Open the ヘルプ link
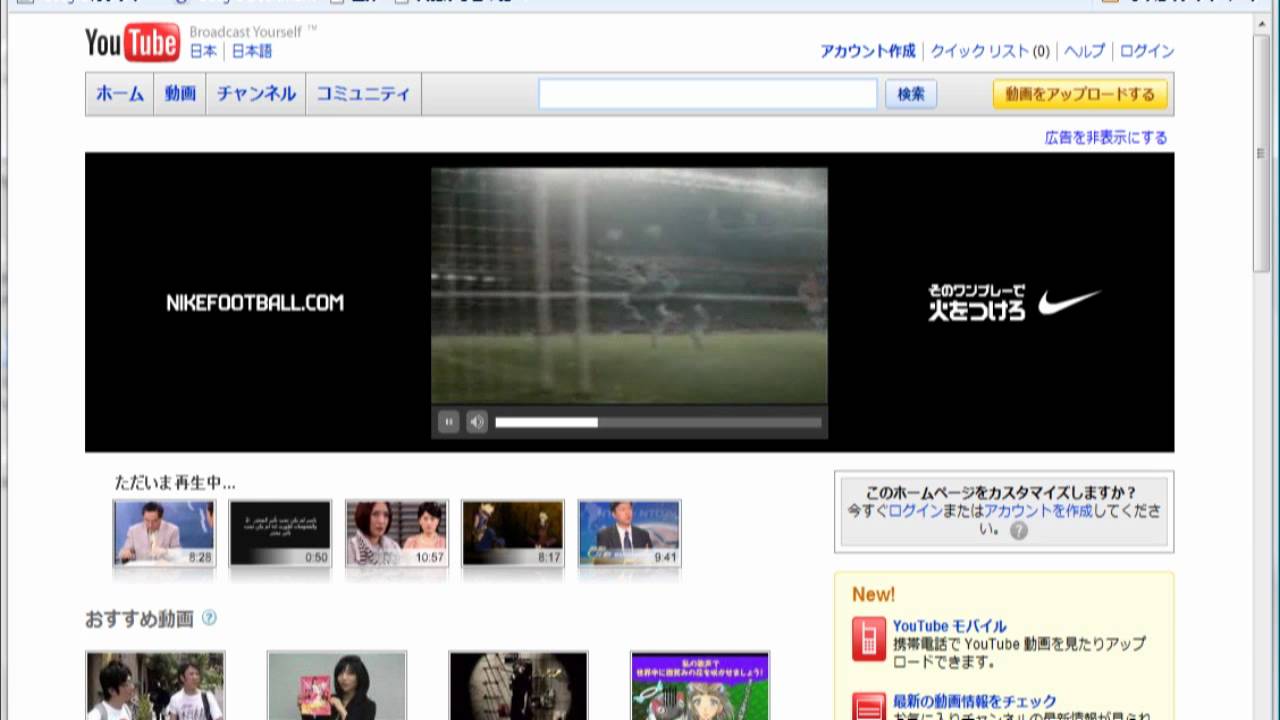Viewport: 1280px width, 720px height. (1084, 51)
